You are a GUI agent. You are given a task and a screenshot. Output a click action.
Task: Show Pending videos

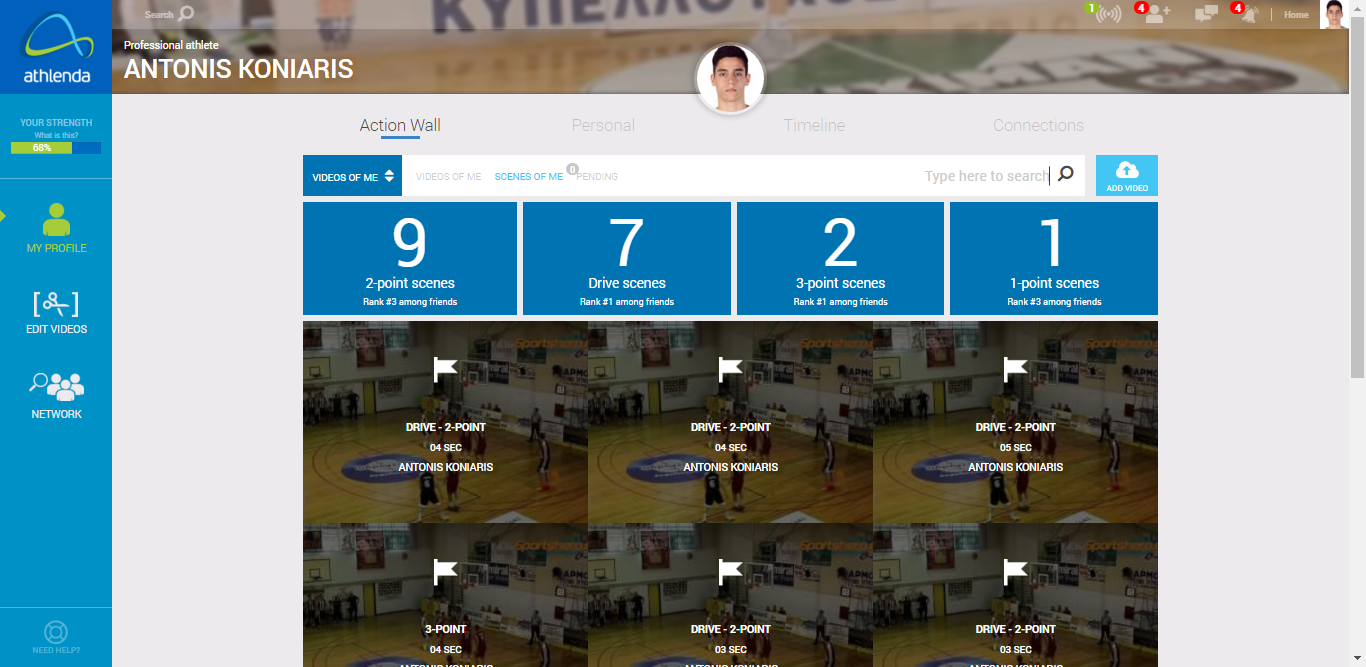pyautogui.click(x=597, y=177)
